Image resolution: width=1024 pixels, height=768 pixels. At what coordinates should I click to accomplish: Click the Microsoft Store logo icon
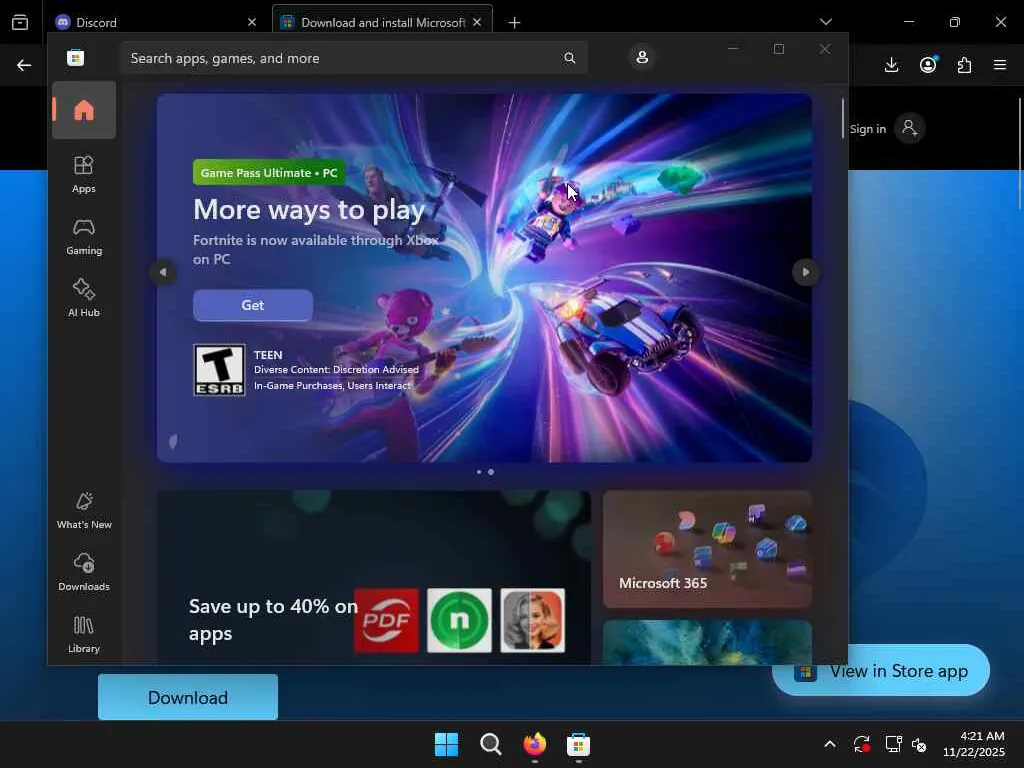[x=76, y=58]
